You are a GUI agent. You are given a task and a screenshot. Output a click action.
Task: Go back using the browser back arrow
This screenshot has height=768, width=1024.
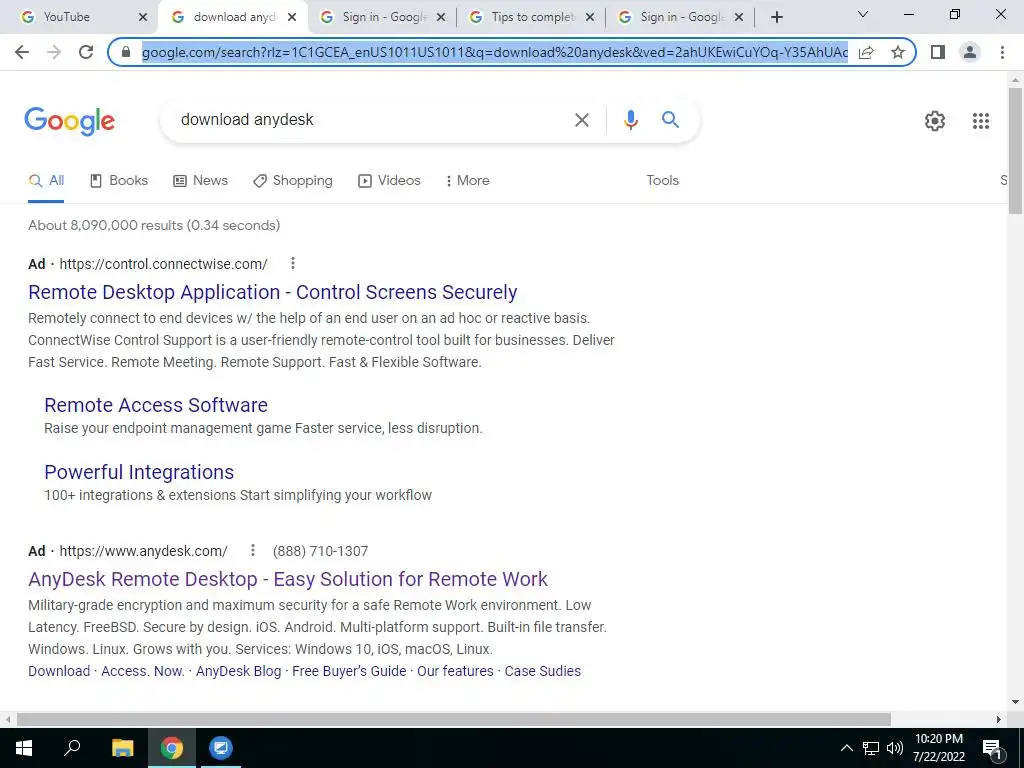[x=22, y=52]
